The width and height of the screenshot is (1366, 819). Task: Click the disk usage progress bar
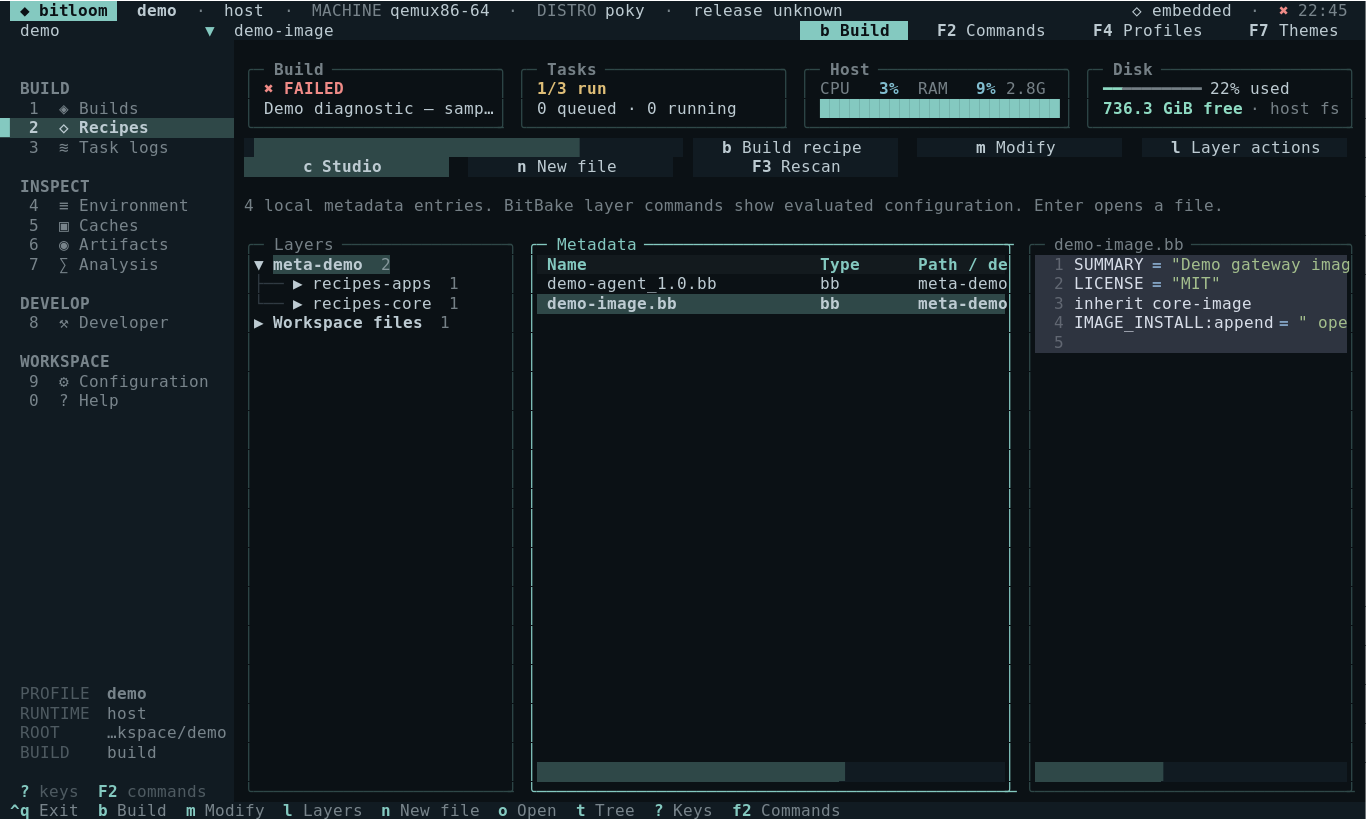(x=1152, y=88)
